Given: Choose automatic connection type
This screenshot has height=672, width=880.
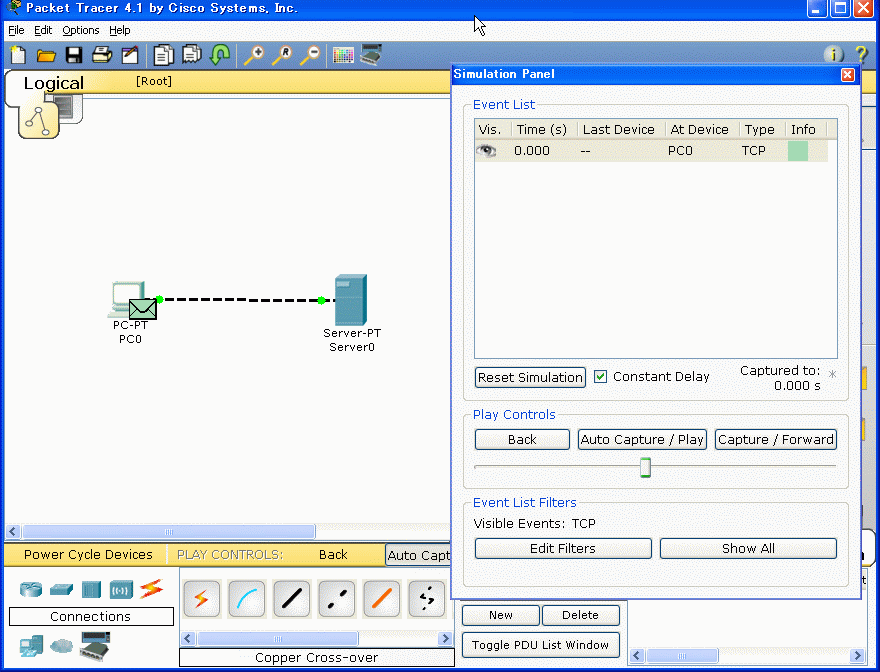Looking at the screenshot, I should tap(201, 598).
